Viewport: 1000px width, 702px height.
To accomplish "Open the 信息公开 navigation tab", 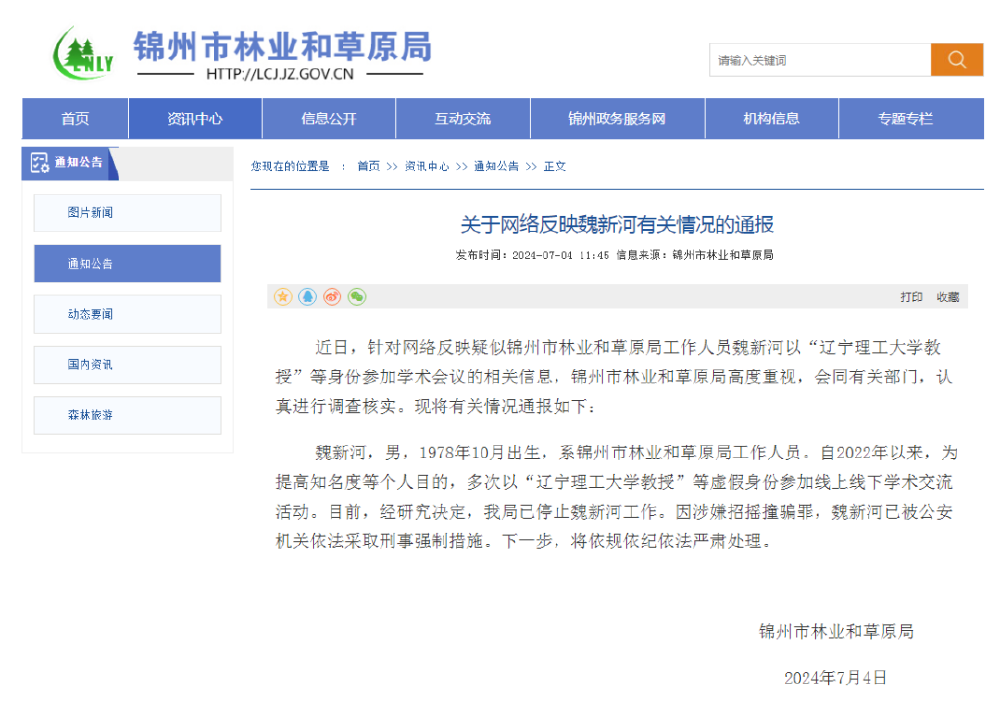I will tap(329, 119).
